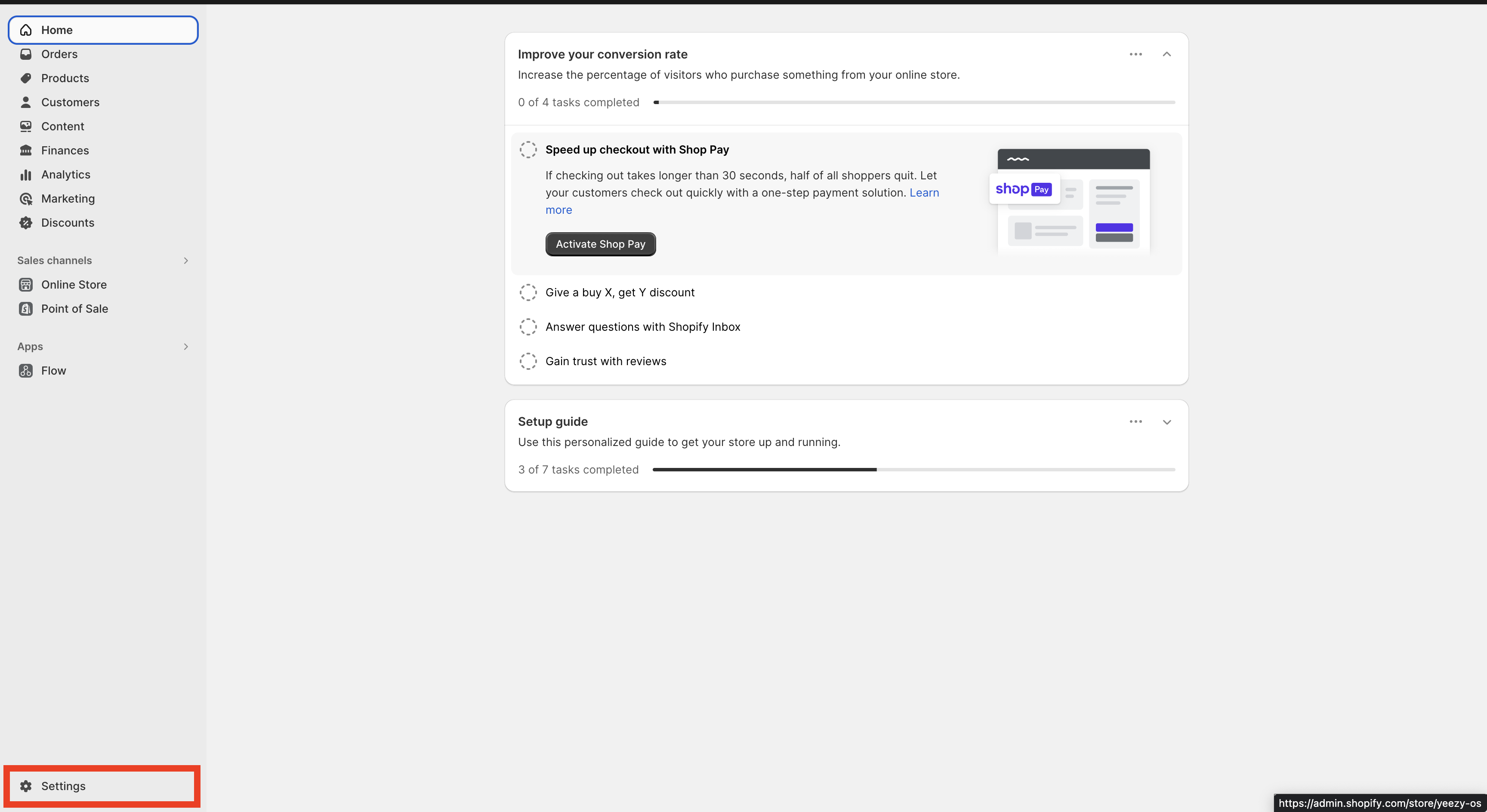The image size is (1487, 812).
Task: Click the conversion rate tasks progress bar
Action: click(914, 102)
